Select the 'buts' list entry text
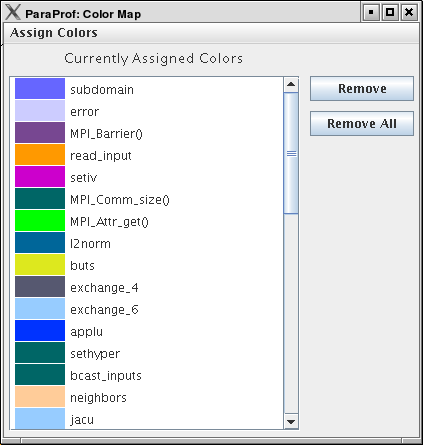Viewport: 423px width, 445px height. tap(82, 266)
